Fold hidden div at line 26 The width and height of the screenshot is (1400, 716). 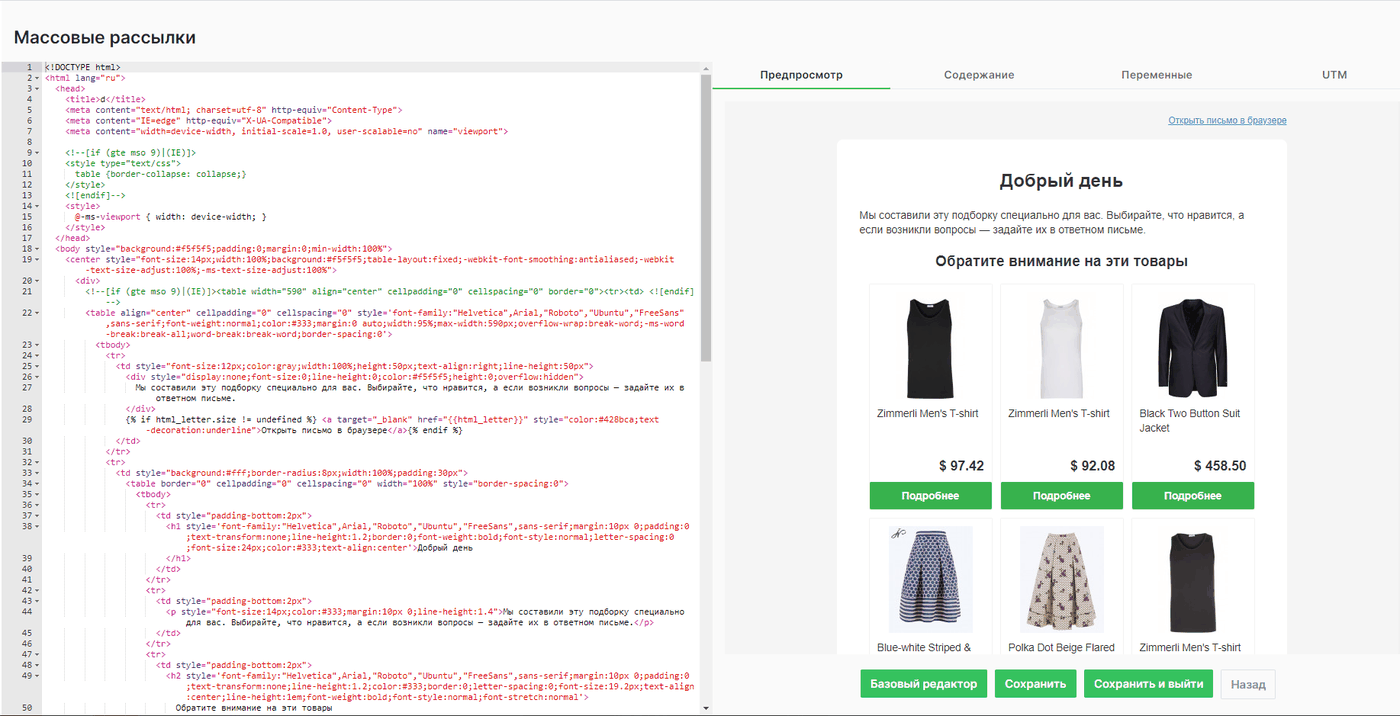point(37,377)
